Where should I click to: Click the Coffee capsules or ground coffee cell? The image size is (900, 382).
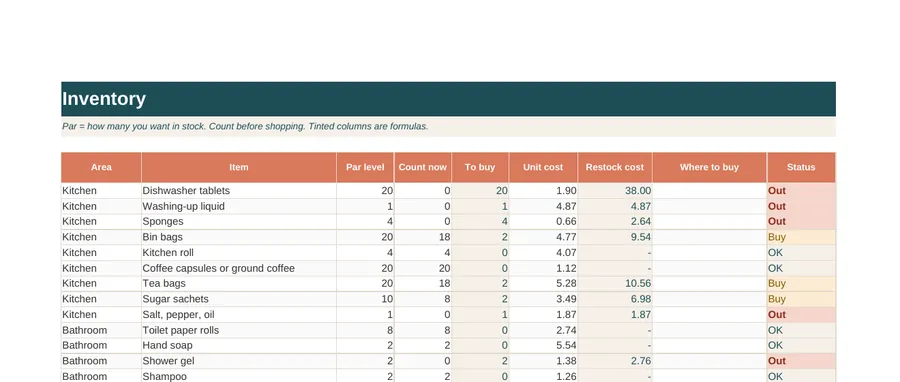[x=239, y=268]
